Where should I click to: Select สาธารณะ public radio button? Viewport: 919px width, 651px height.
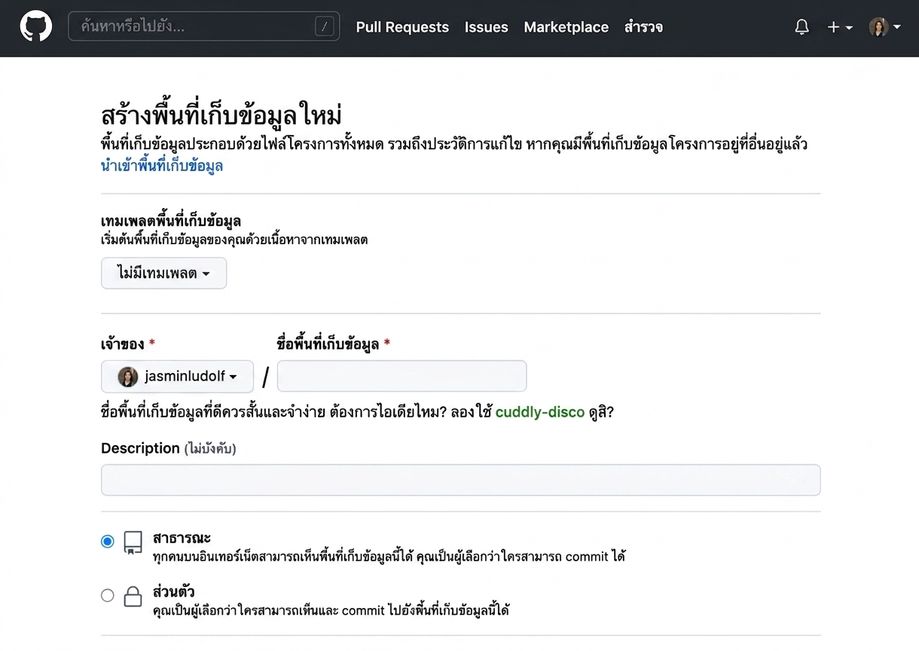pos(107,541)
